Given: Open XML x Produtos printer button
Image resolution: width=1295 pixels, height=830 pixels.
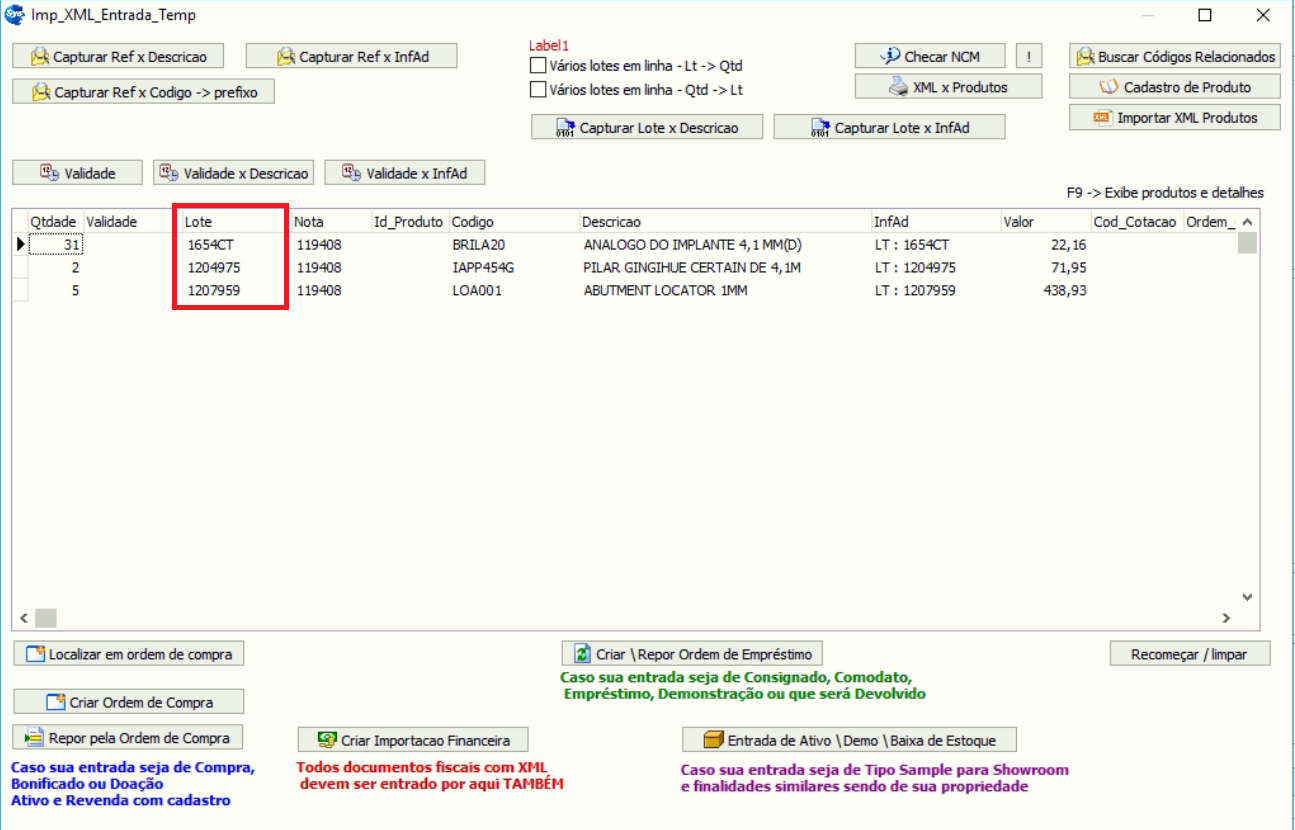Looking at the screenshot, I should 947,87.
